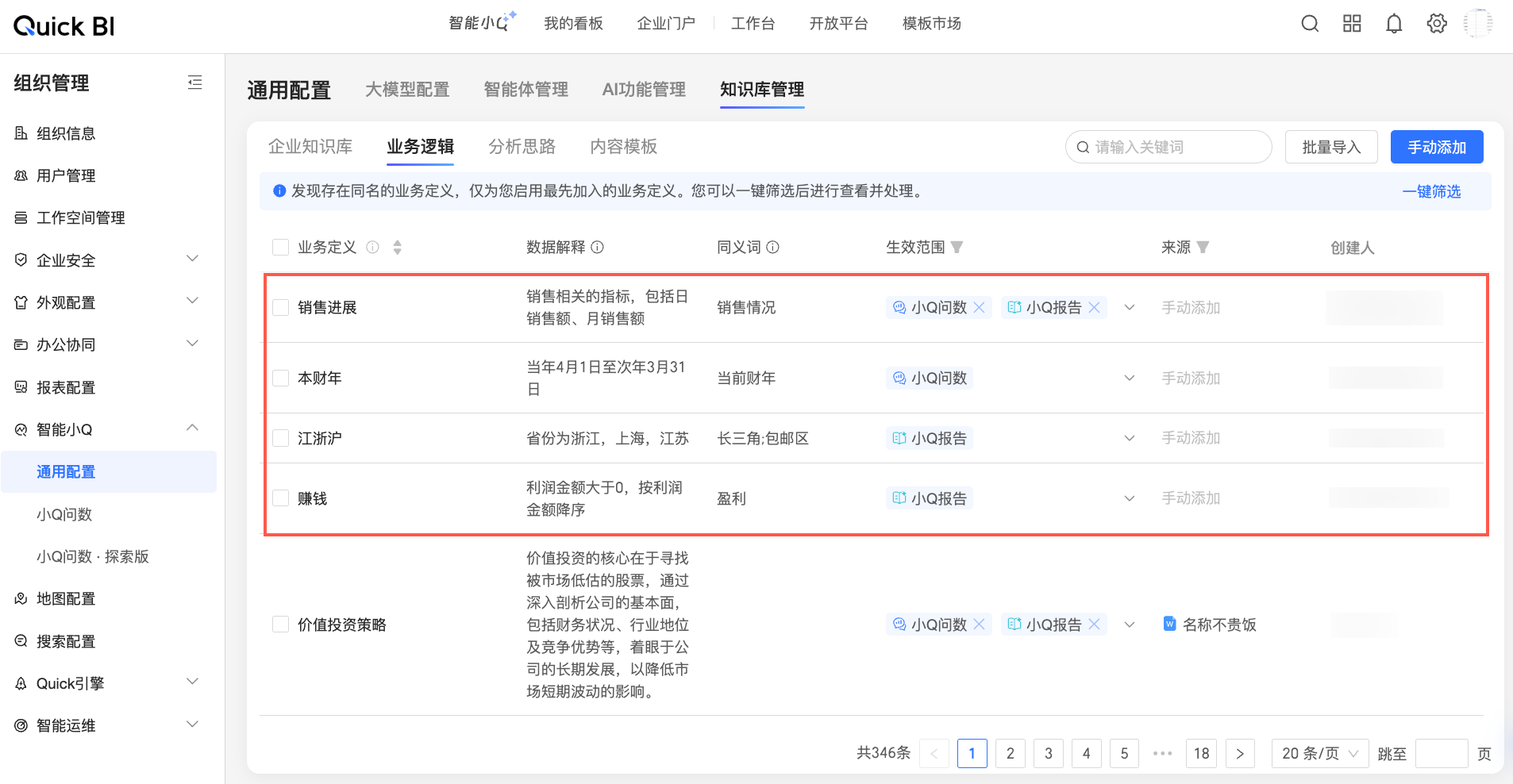The width and height of the screenshot is (1513, 784).
Task: Click the 用户管理 sidebar icon
Action: [21, 175]
